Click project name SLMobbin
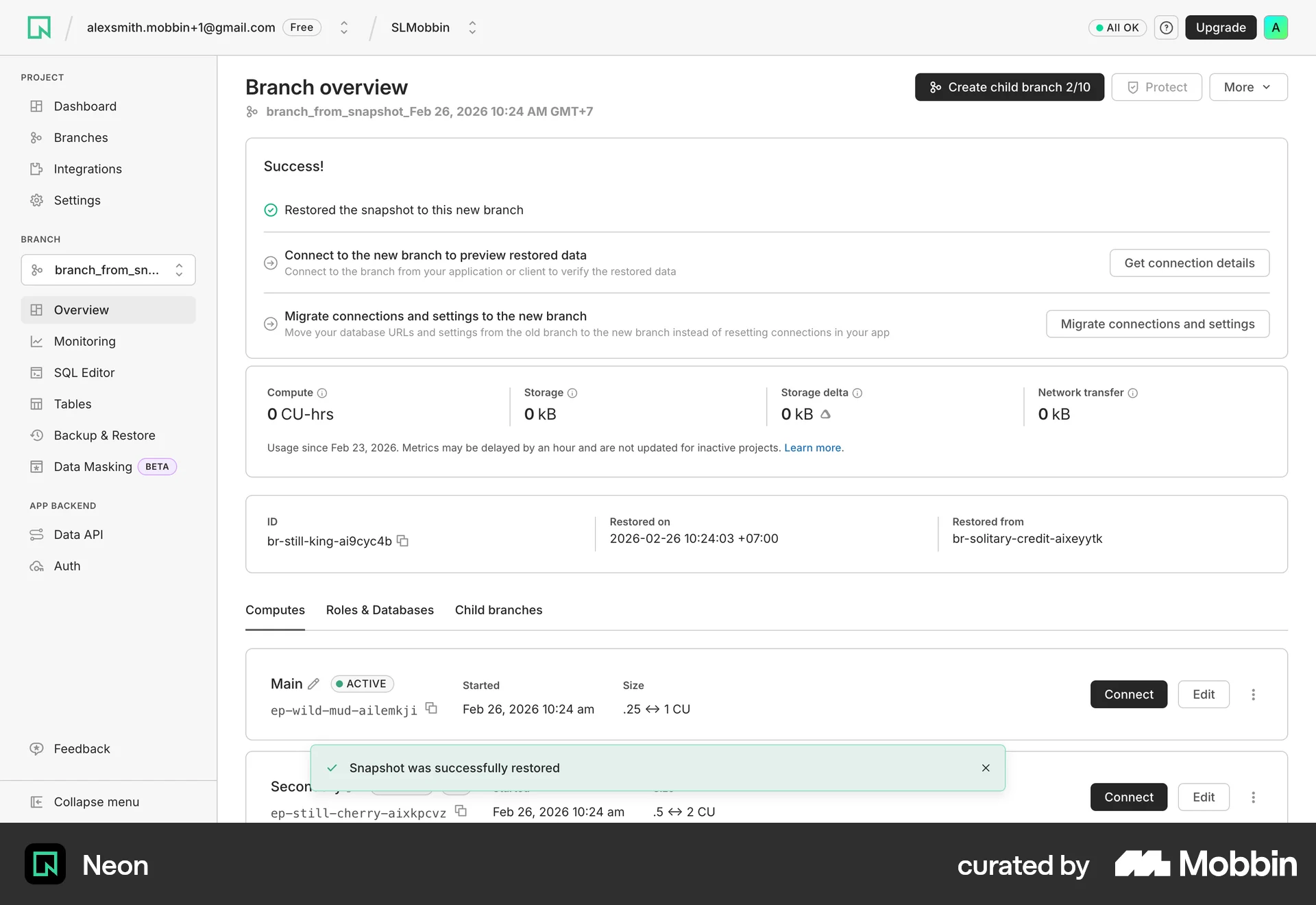This screenshot has height=905, width=1316. (x=420, y=27)
